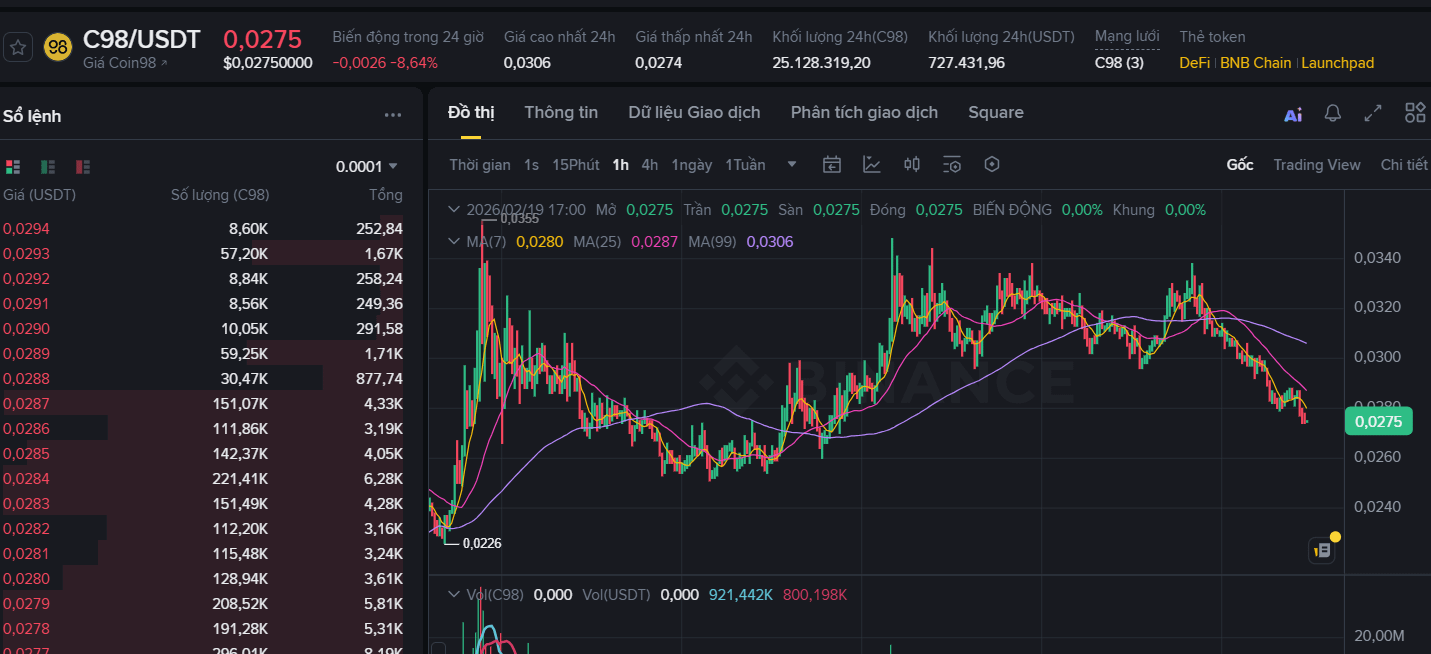
Task: Open chart display settings list icon
Action: click(x=952, y=165)
